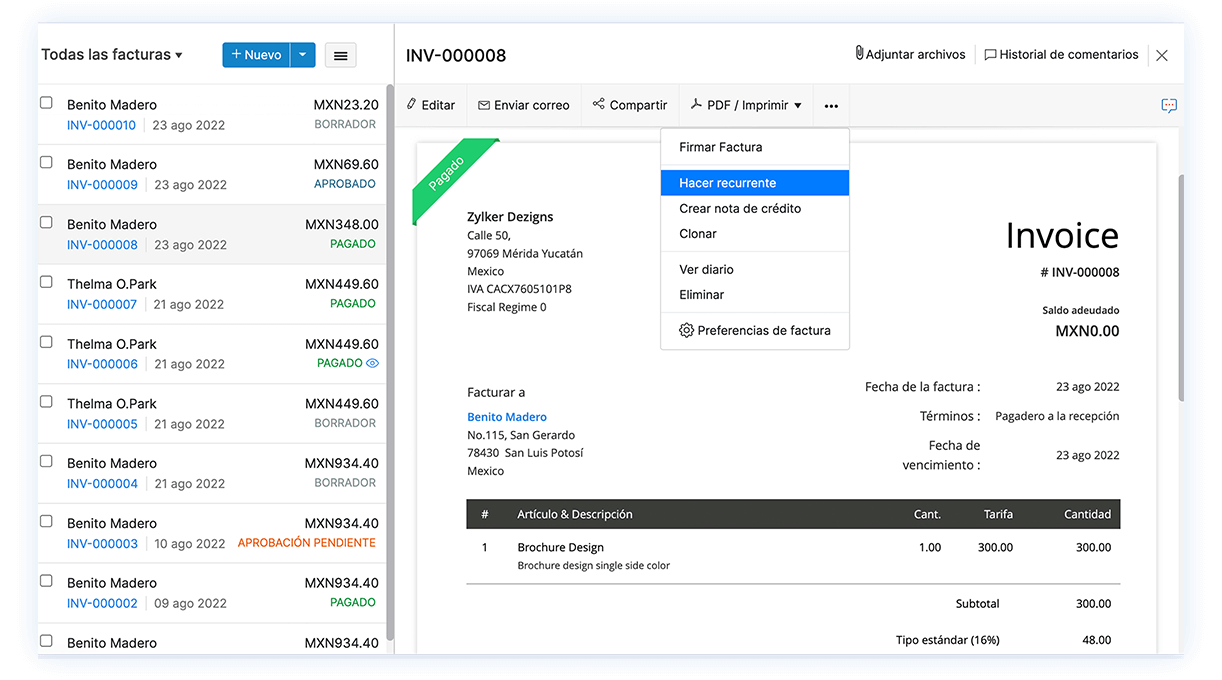Select Hacer recurrente from the menu
Screen dimensions: 1222x680
coord(727,183)
